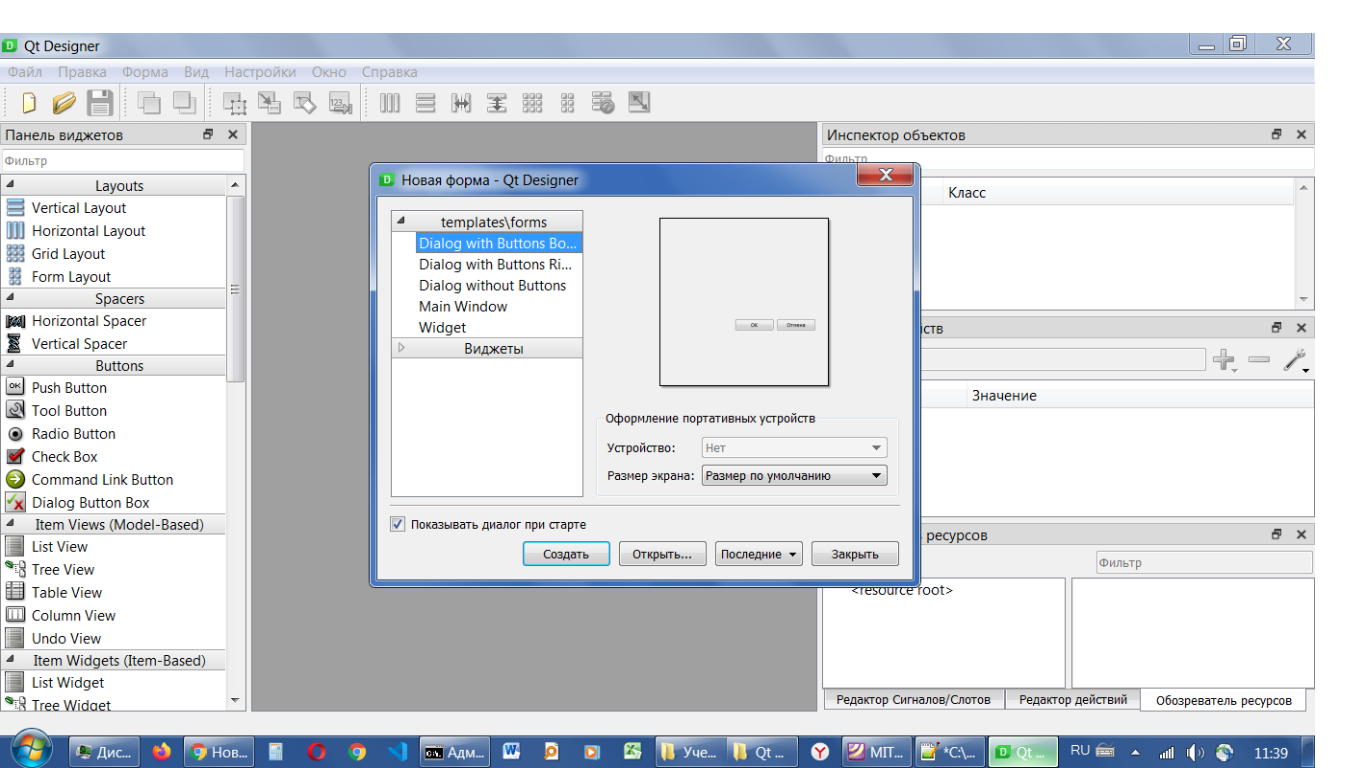The width and height of the screenshot is (1366, 768).
Task: Open Firefox from the taskbar
Action: [161, 752]
